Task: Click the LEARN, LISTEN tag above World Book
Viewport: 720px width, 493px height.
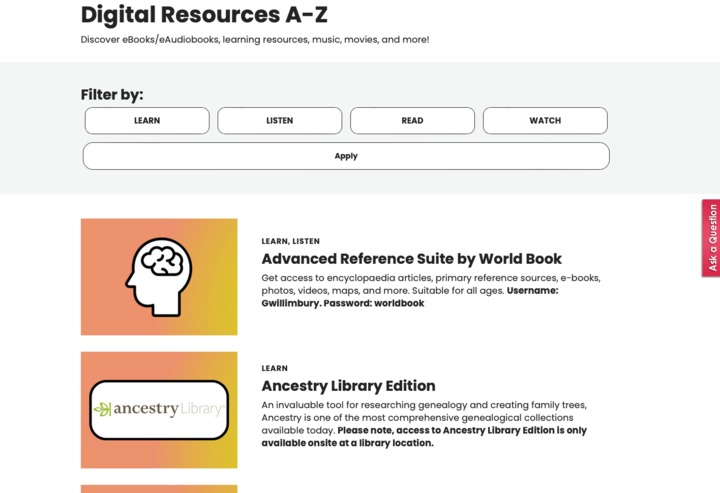Action: click(291, 241)
